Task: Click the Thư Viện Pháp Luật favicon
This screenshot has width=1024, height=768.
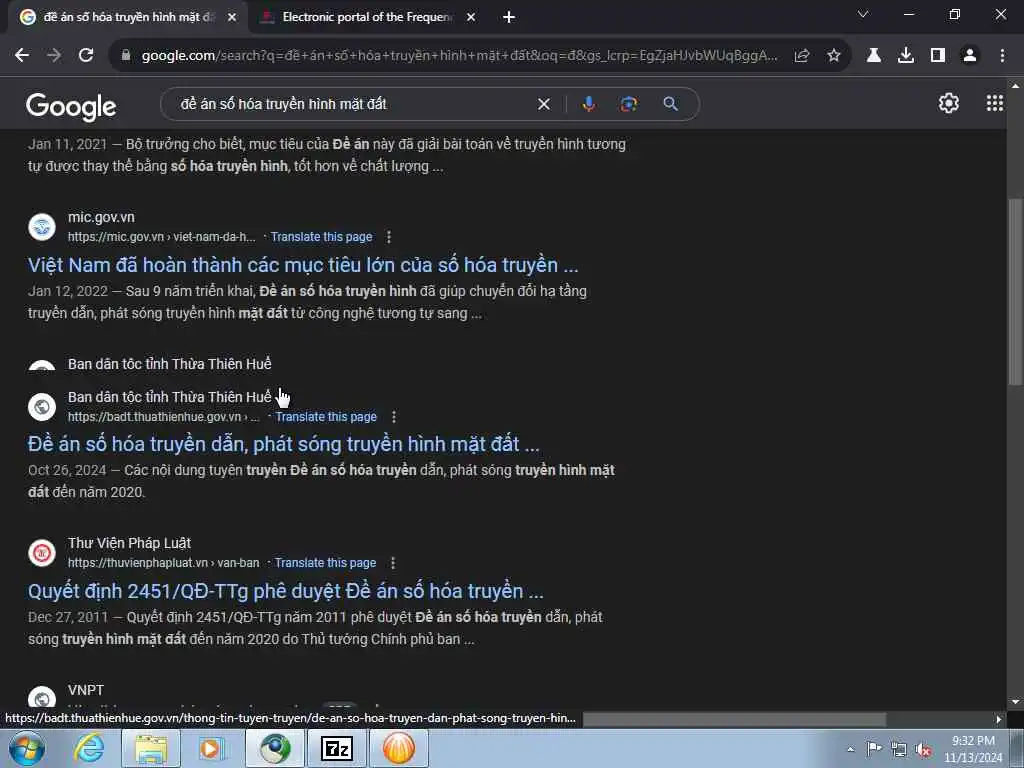Action: [x=42, y=552]
